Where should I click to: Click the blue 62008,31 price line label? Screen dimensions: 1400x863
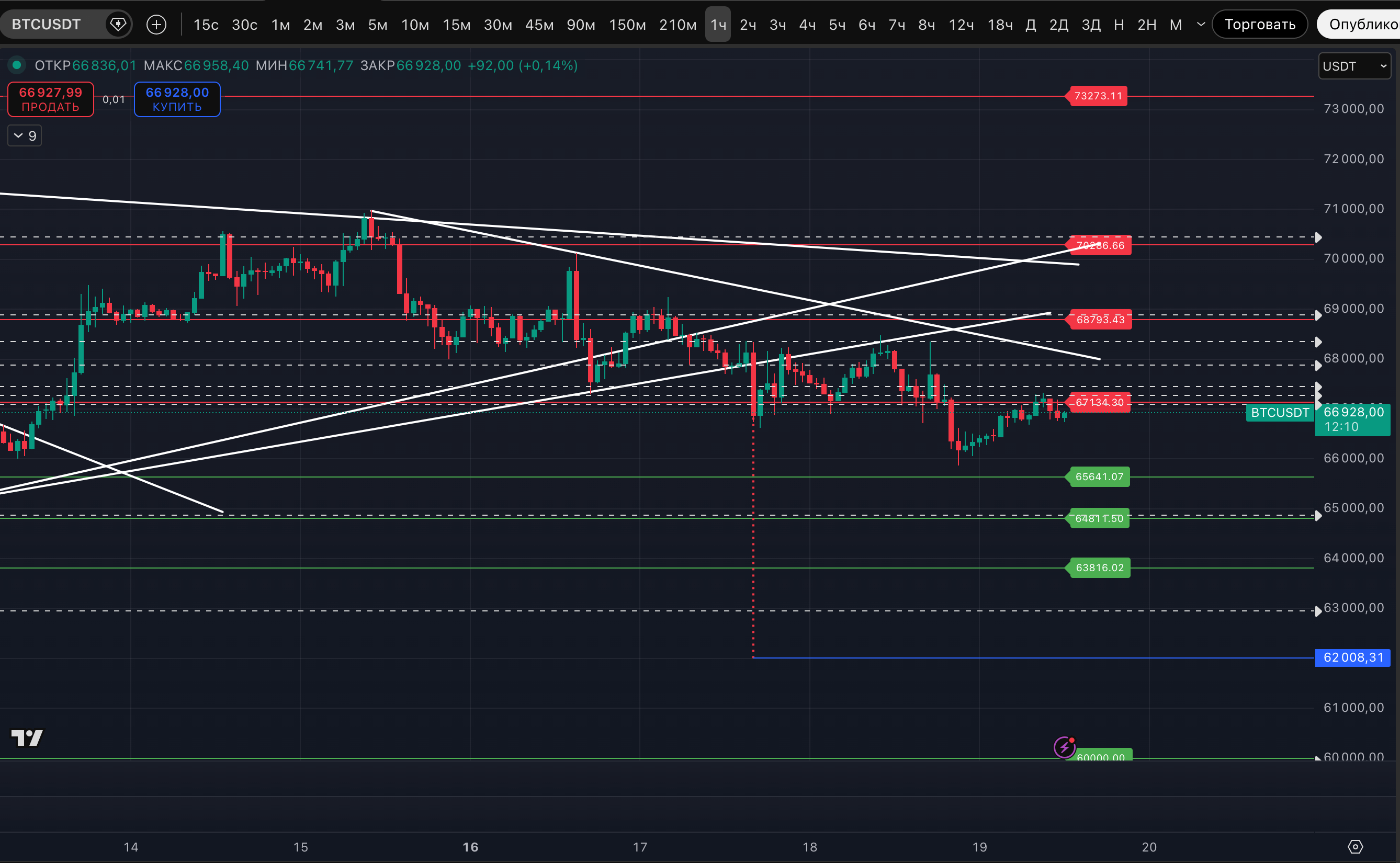coord(1352,657)
